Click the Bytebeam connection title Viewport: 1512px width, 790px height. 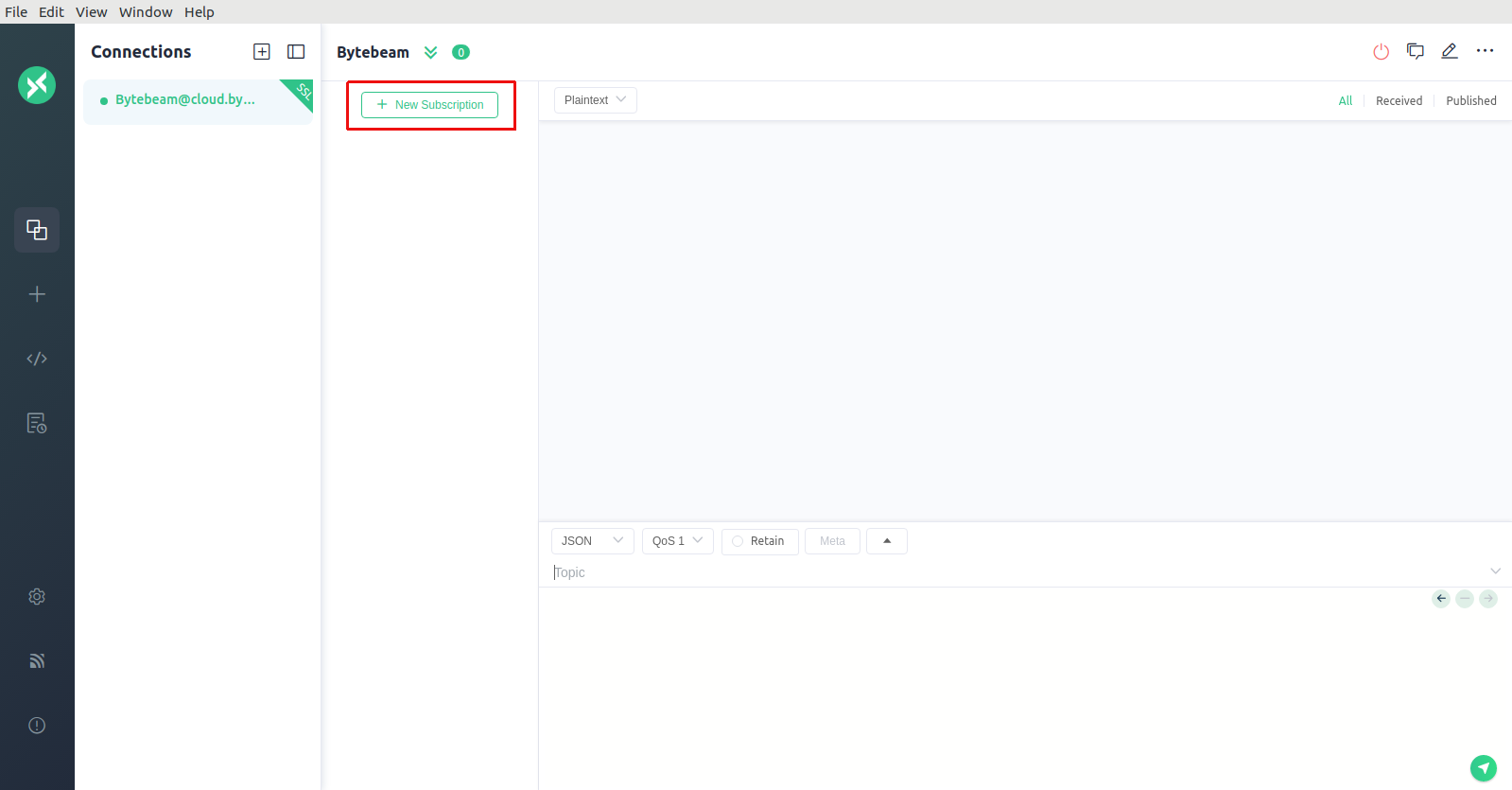tap(373, 52)
